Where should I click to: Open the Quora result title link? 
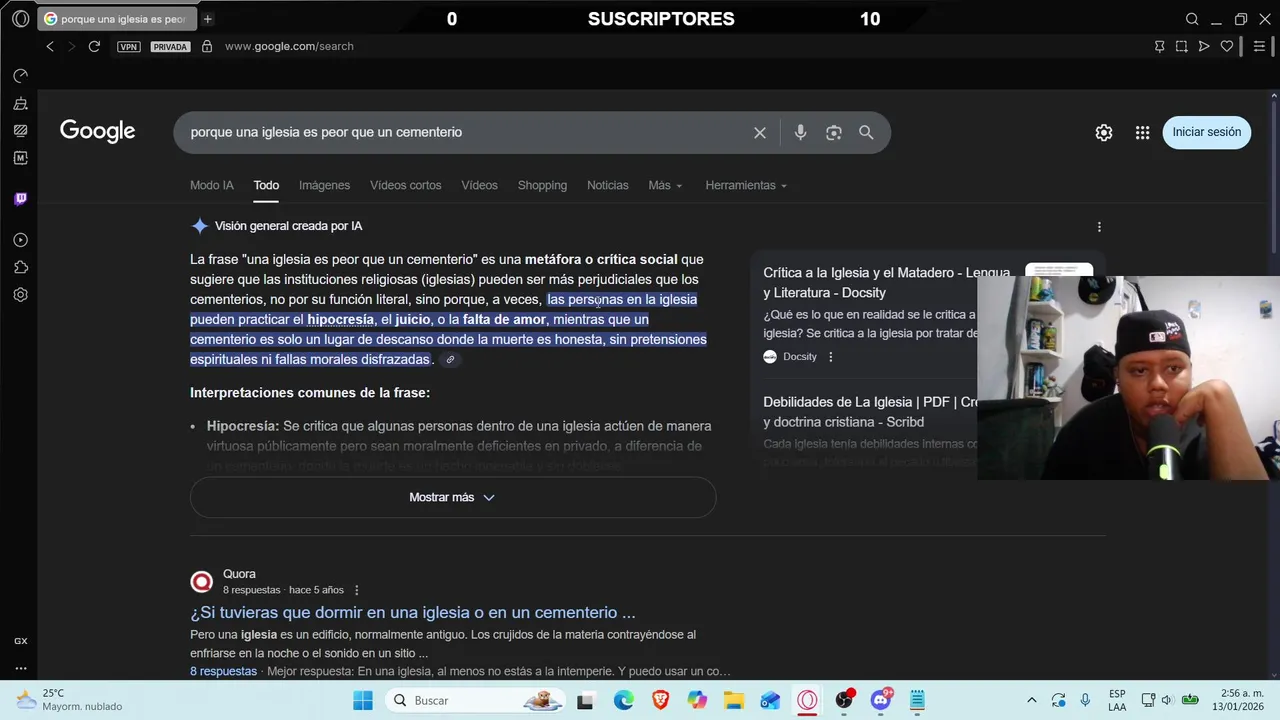[x=413, y=612]
